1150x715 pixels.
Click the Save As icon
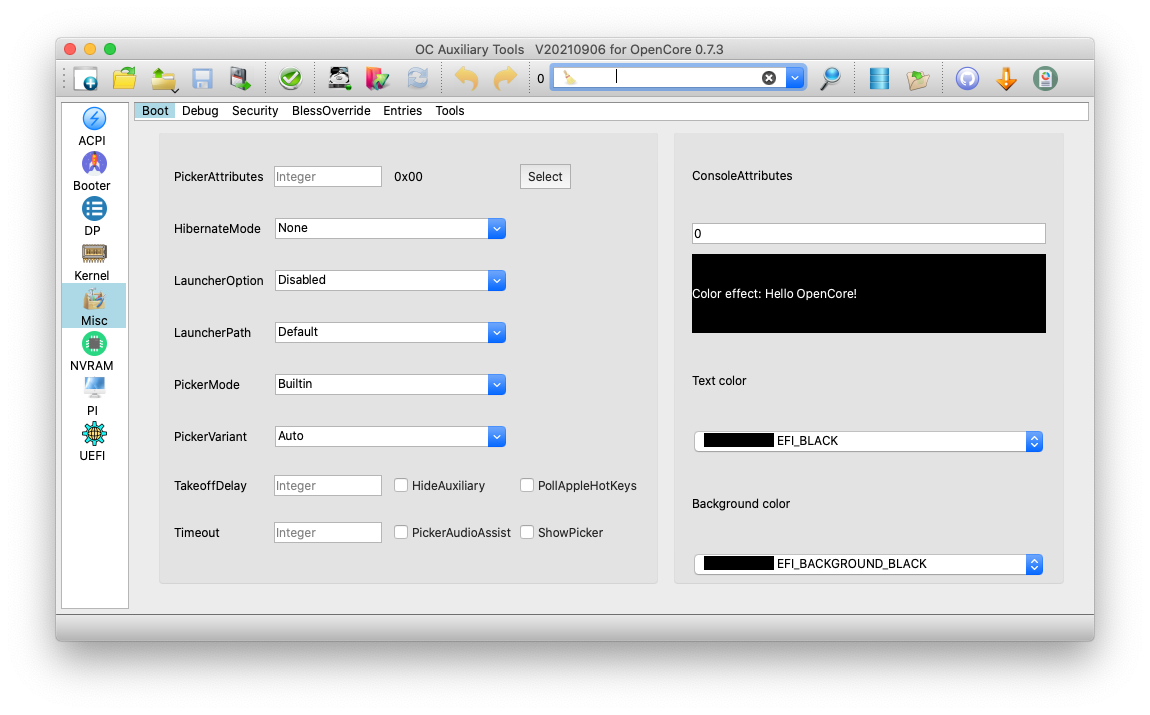[241, 78]
